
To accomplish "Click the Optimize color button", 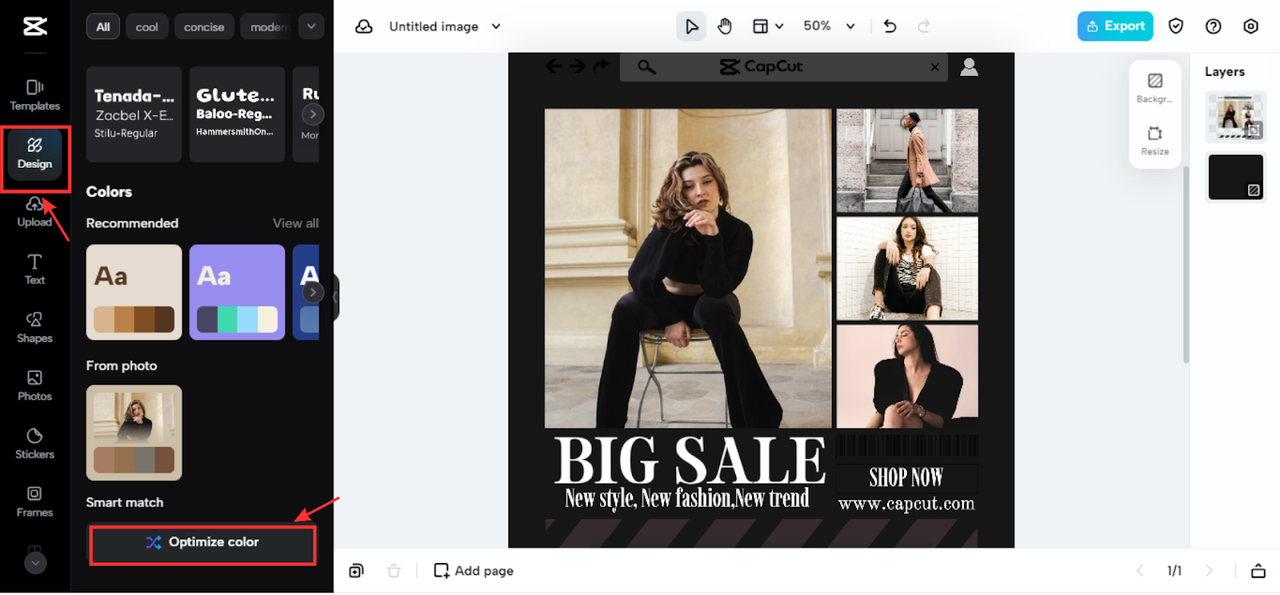I will click(202, 542).
